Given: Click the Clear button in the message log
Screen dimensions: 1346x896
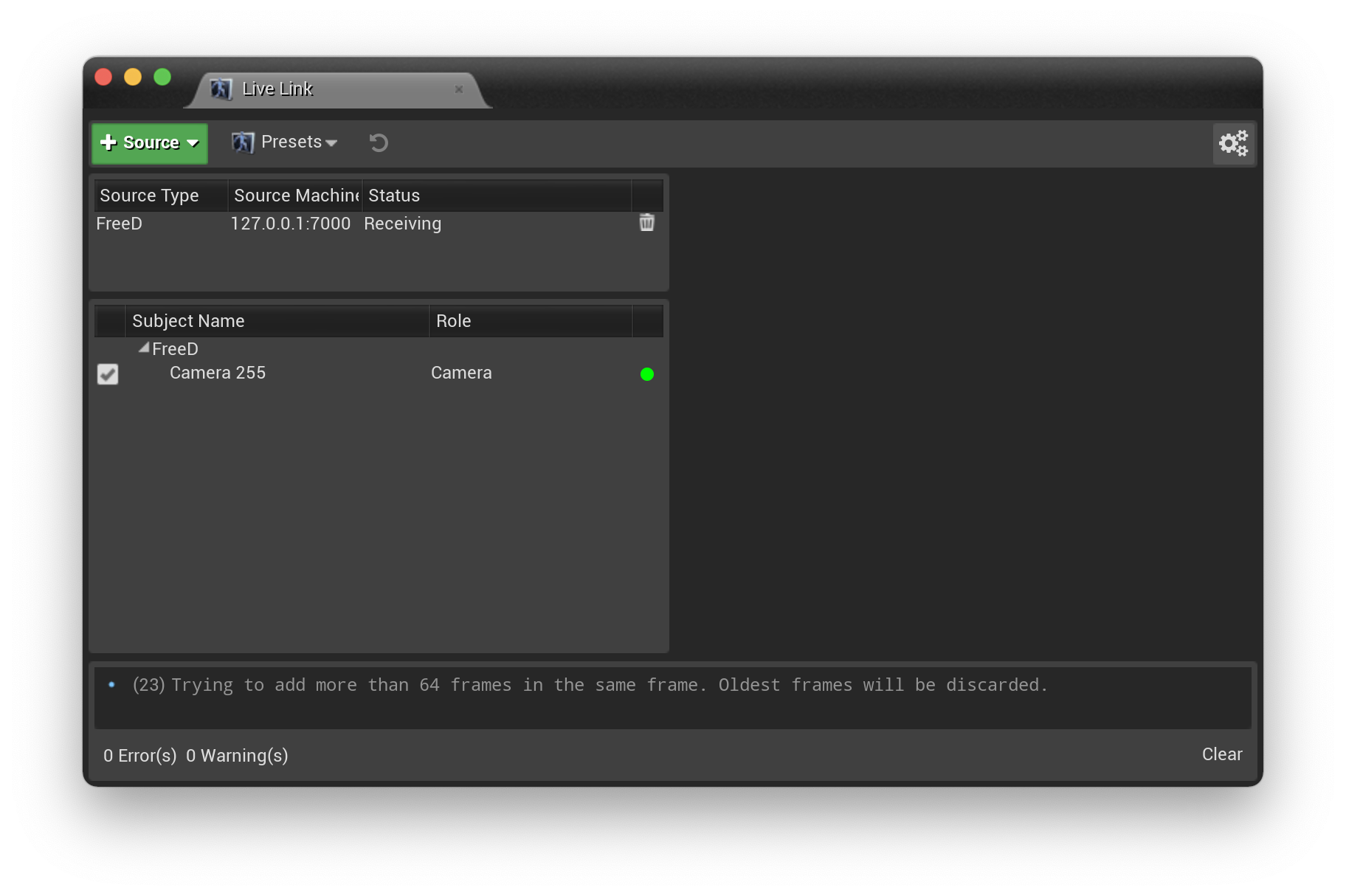Looking at the screenshot, I should click(1221, 754).
